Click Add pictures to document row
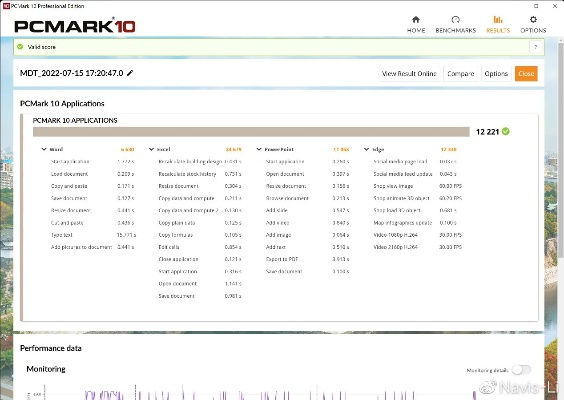The image size is (564, 400). (x=92, y=247)
